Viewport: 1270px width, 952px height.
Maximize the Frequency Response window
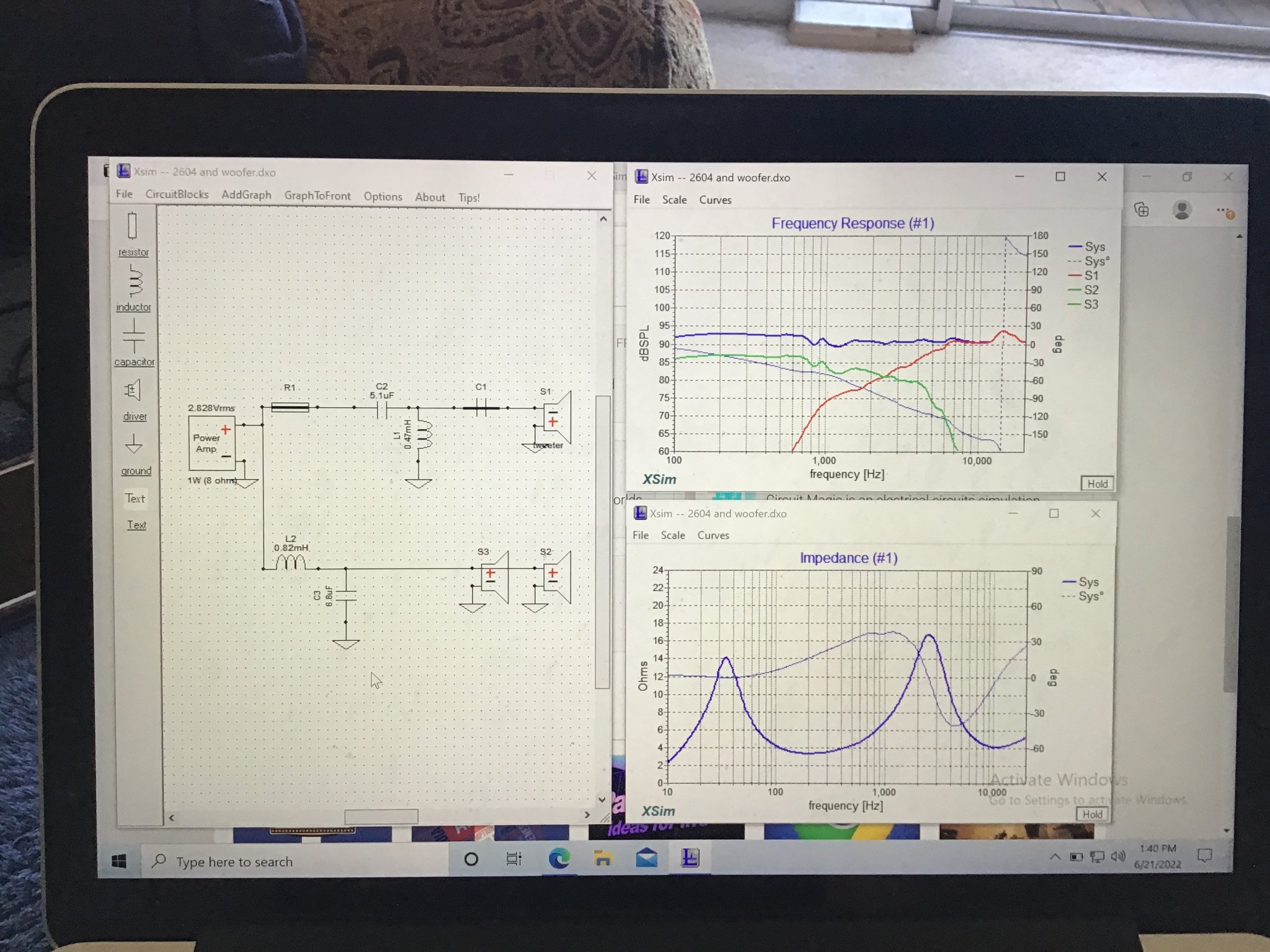click(x=1060, y=177)
